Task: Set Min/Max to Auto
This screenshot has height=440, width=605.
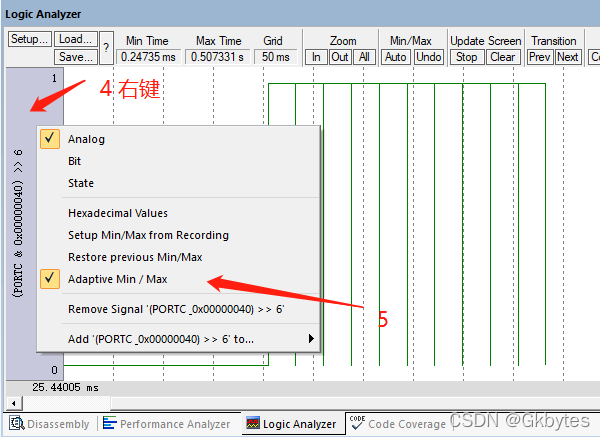Action: 396,57
